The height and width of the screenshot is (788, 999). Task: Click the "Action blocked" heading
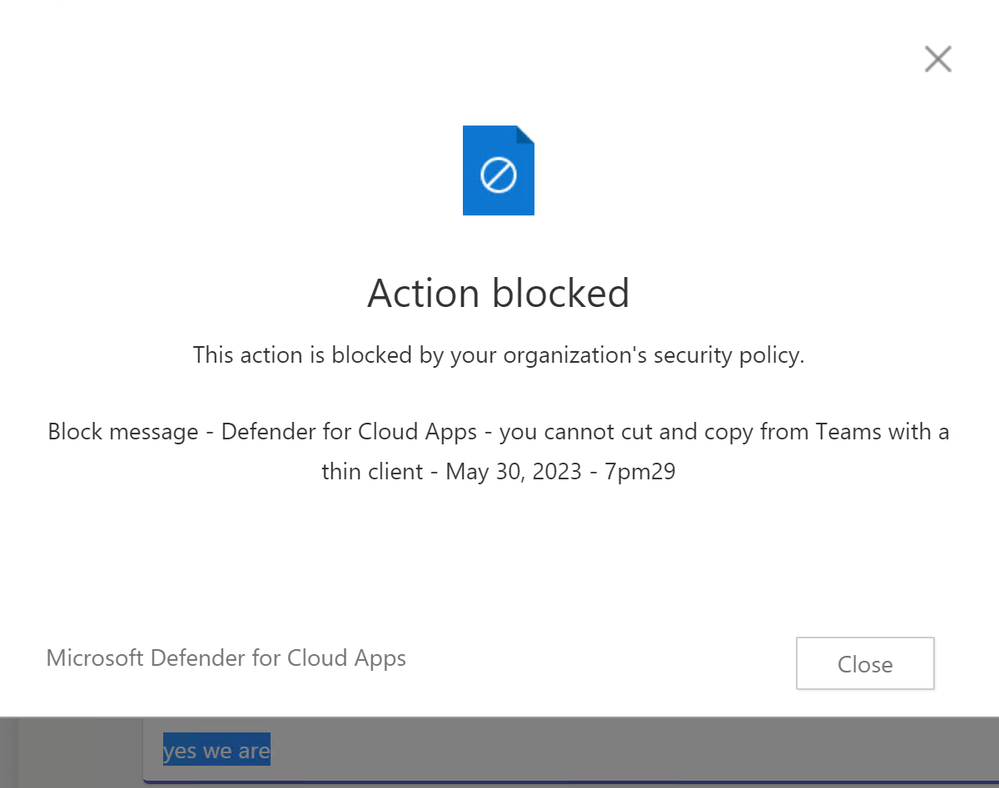[498, 293]
